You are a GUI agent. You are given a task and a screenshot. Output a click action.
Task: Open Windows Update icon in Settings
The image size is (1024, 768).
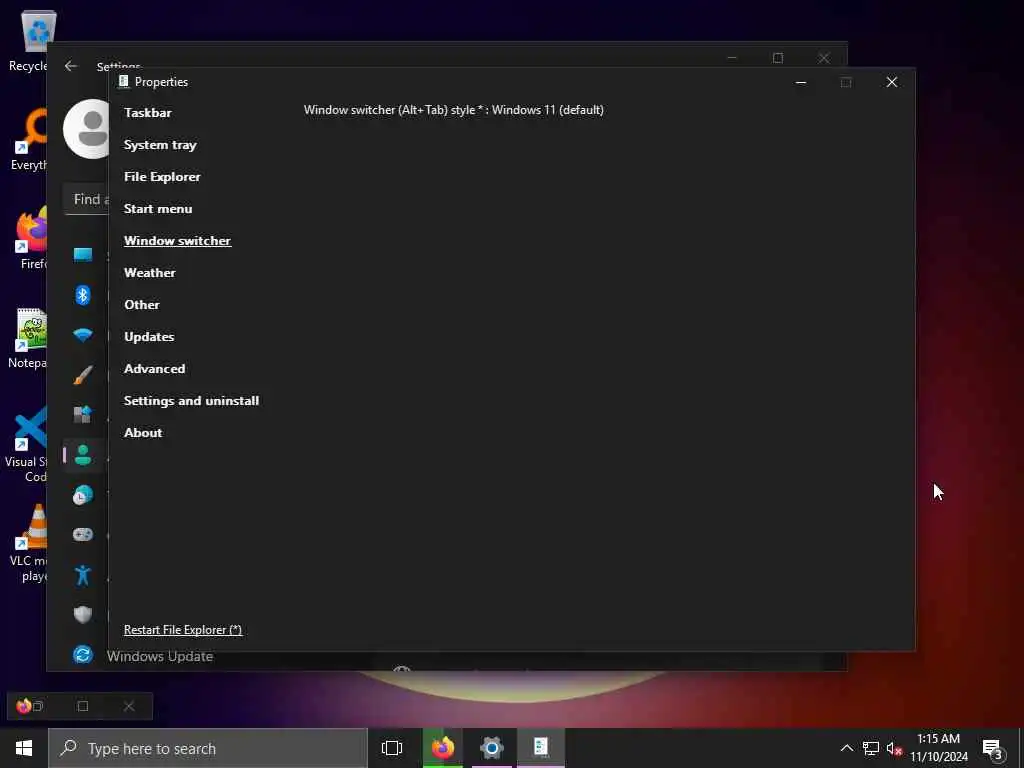[83, 654]
